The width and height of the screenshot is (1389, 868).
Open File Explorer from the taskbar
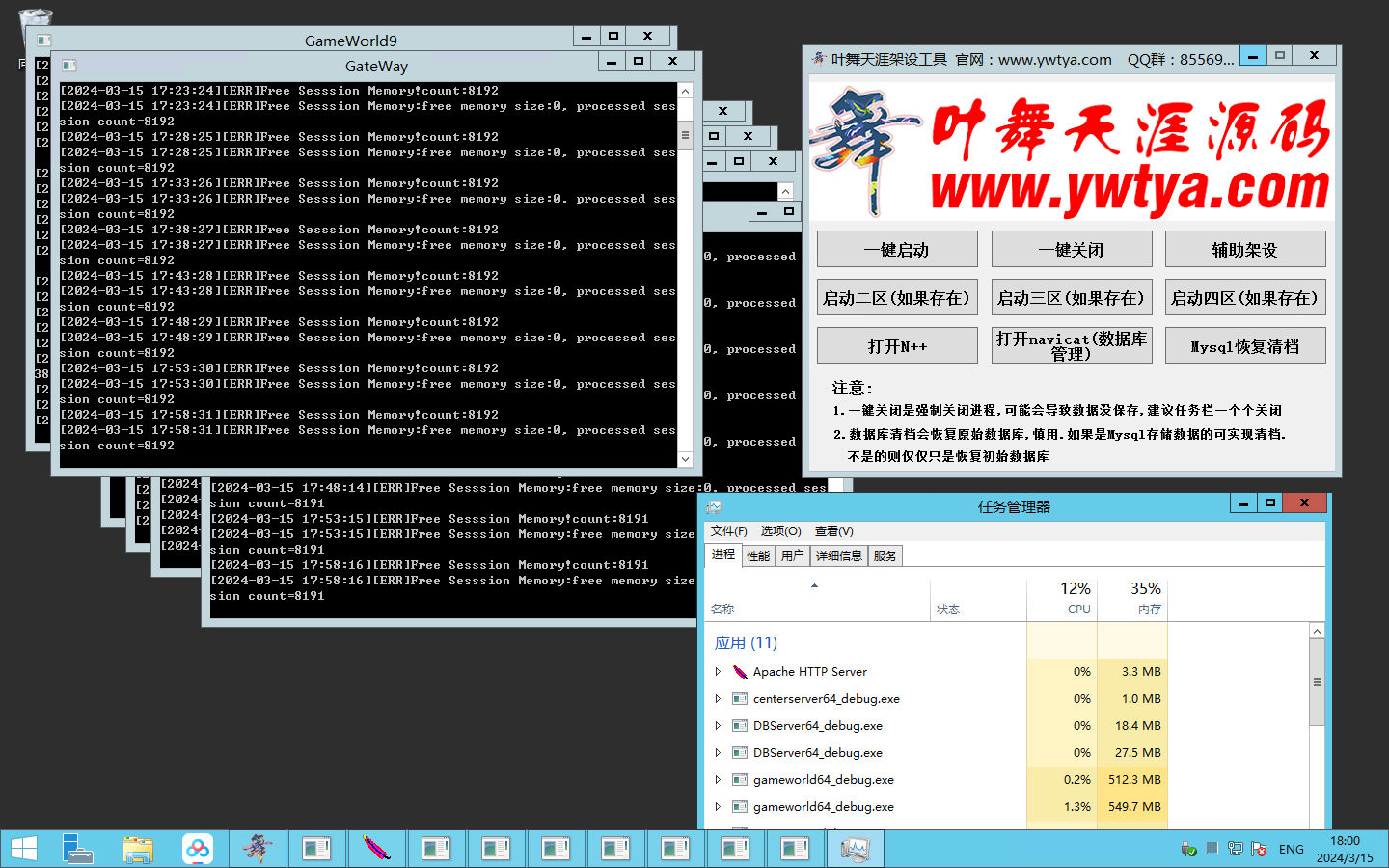click(x=138, y=849)
